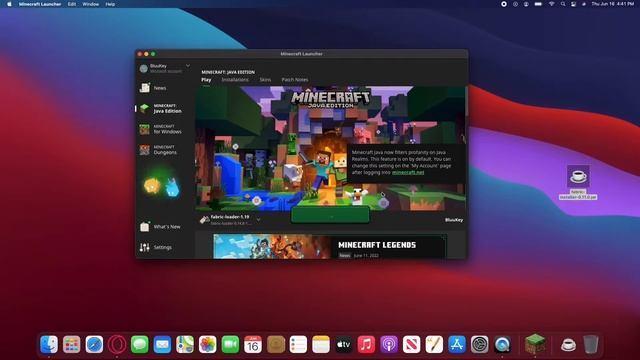Image resolution: width=640 pixels, height=360 pixels.
Task: Open Opera browser from the dock
Action: [x=117, y=344]
